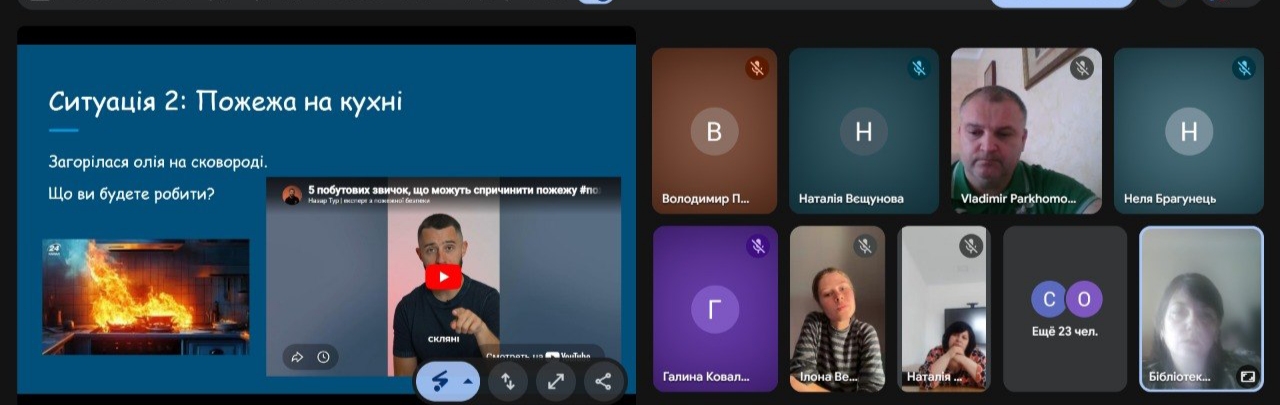This screenshot has width=1280, height=405.
Task: Click the 'Н' avatar of Неля Брагунець
Action: pos(1189,131)
